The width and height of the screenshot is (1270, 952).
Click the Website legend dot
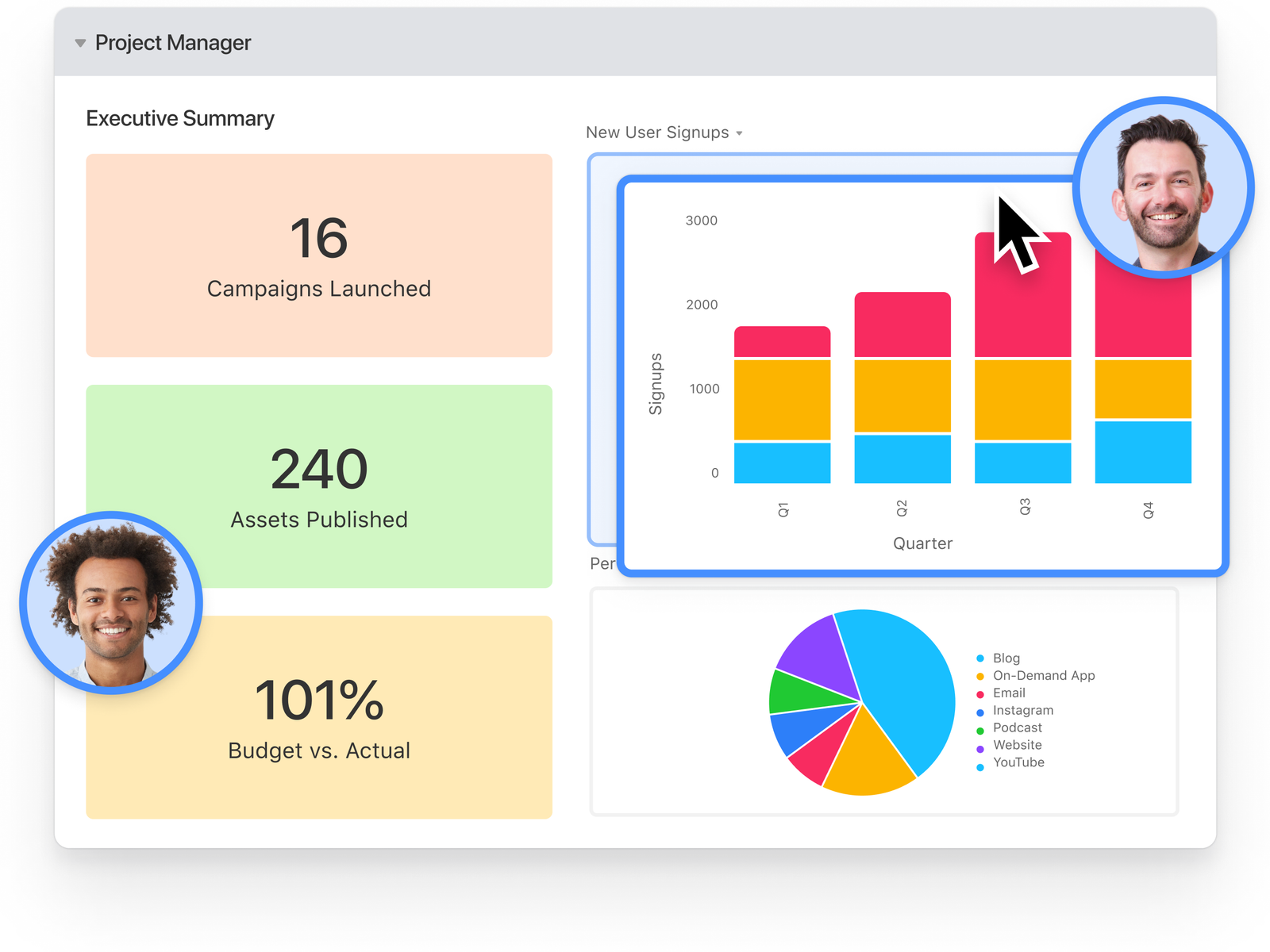(980, 749)
